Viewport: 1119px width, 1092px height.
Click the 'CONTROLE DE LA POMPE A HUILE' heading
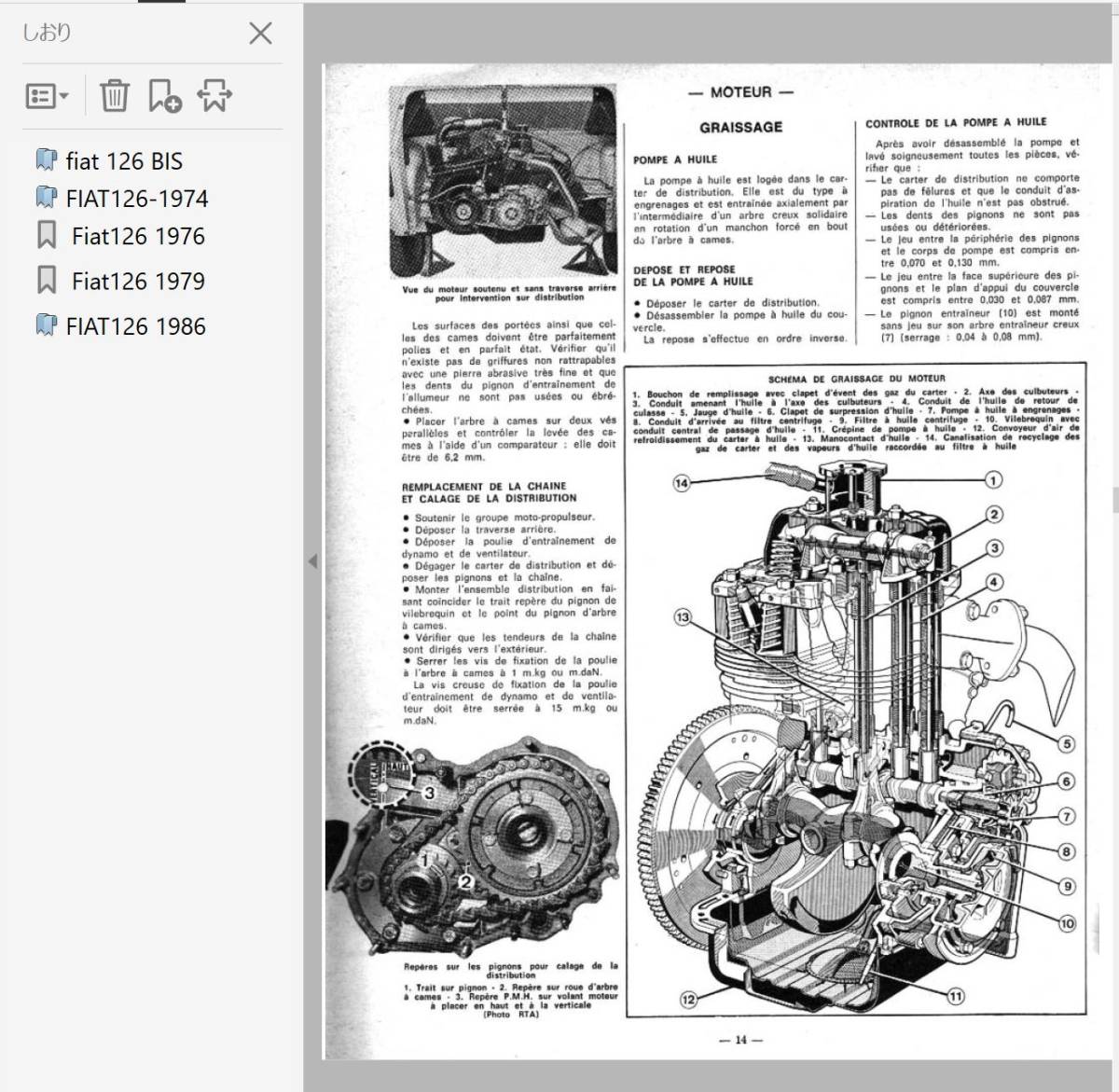click(956, 122)
